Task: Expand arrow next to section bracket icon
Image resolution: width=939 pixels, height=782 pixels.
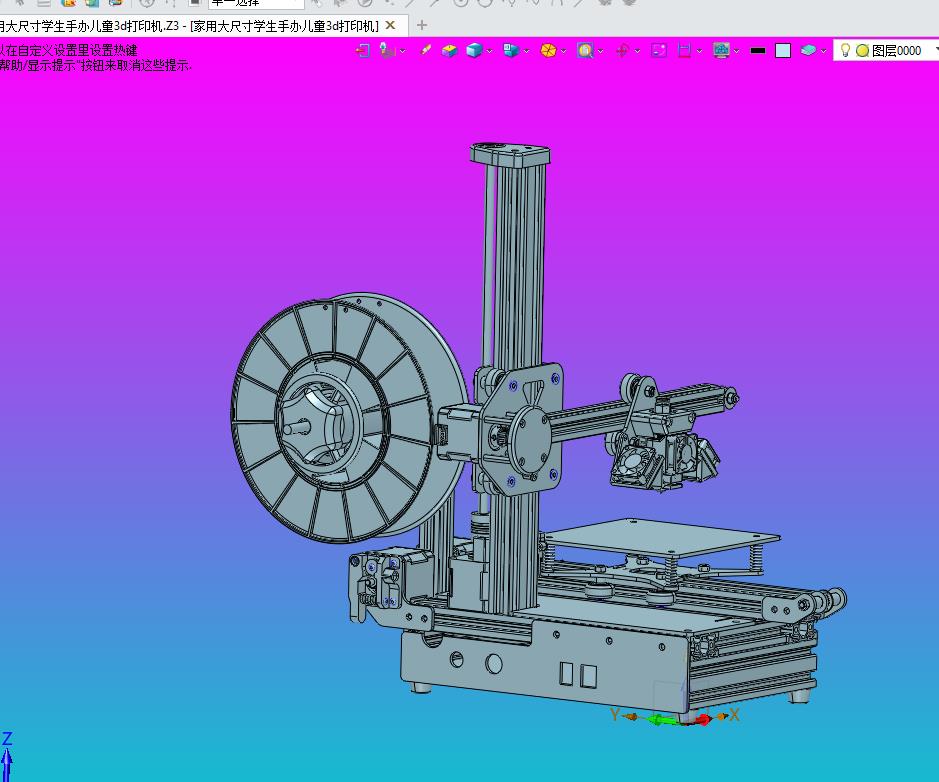Action: (699, 51)
